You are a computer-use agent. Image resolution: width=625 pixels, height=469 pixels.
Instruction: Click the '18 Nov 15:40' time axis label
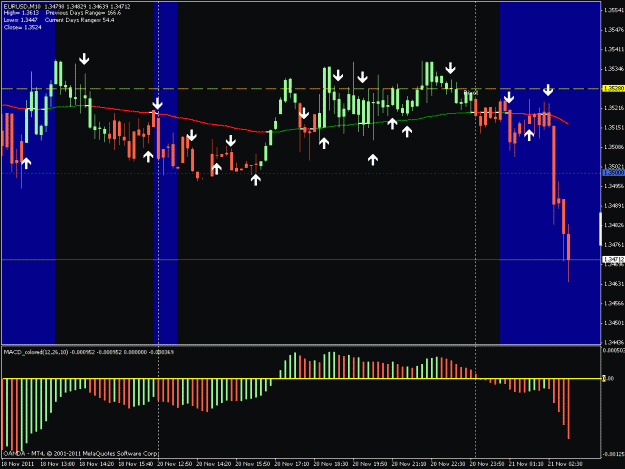[136, 464]
